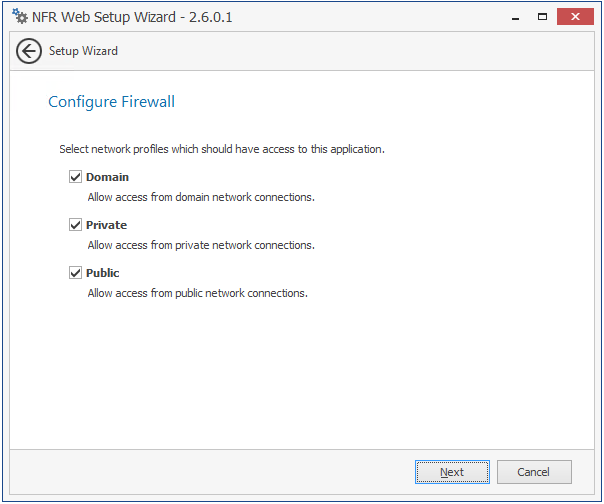Toggle the Private checkbox box
The height and width of the screenshot is (504, 604).
[75, 225]
